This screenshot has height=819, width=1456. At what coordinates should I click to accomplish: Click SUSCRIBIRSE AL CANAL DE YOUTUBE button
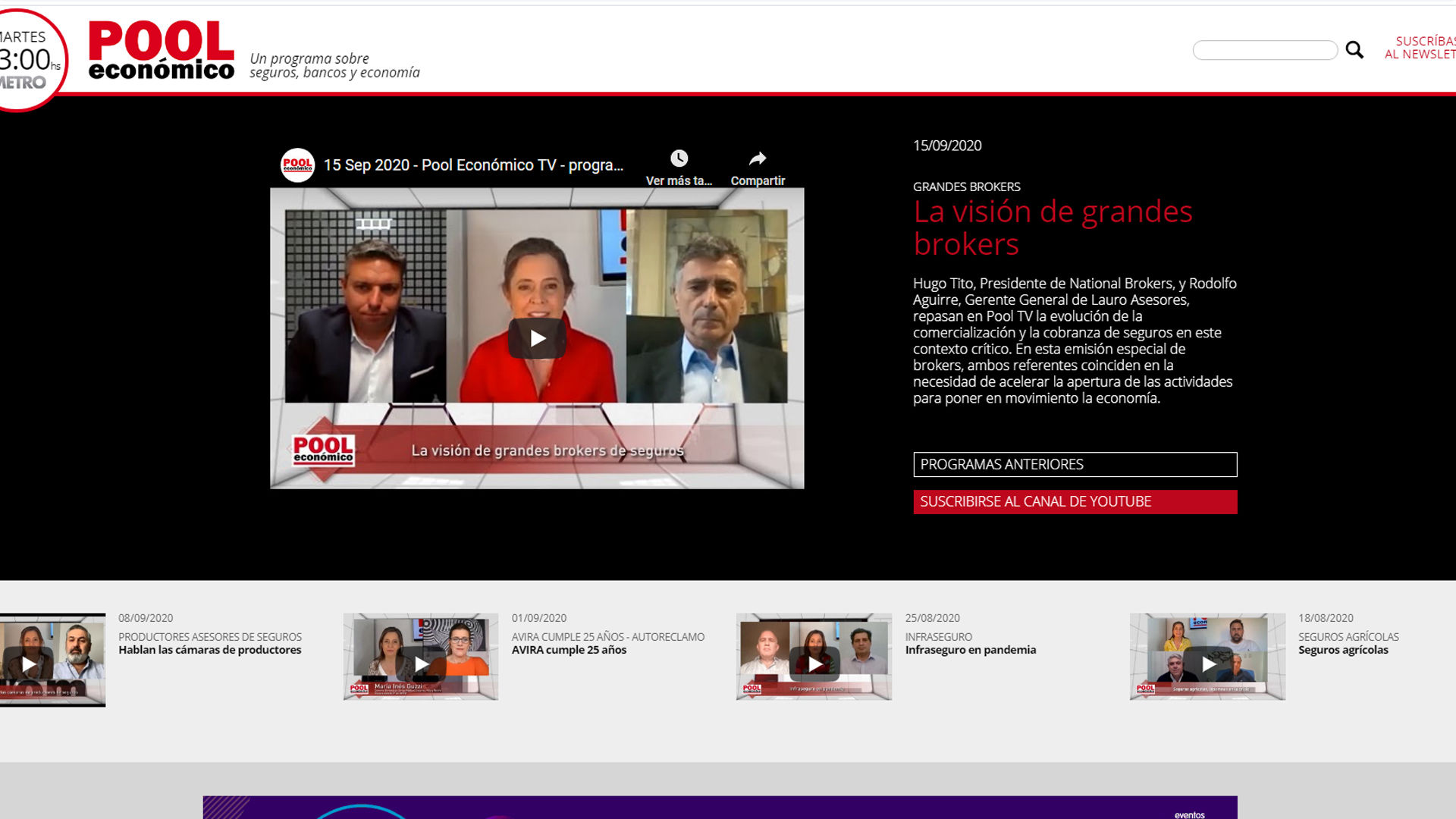click(x=1075, y=502)
